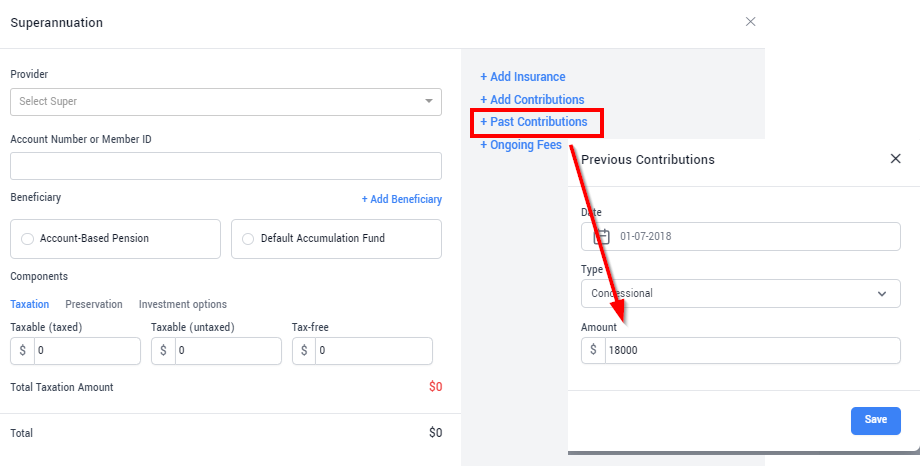Select Default Accumulation Fund radio option

pyautogui.click(x=248, y=239)
